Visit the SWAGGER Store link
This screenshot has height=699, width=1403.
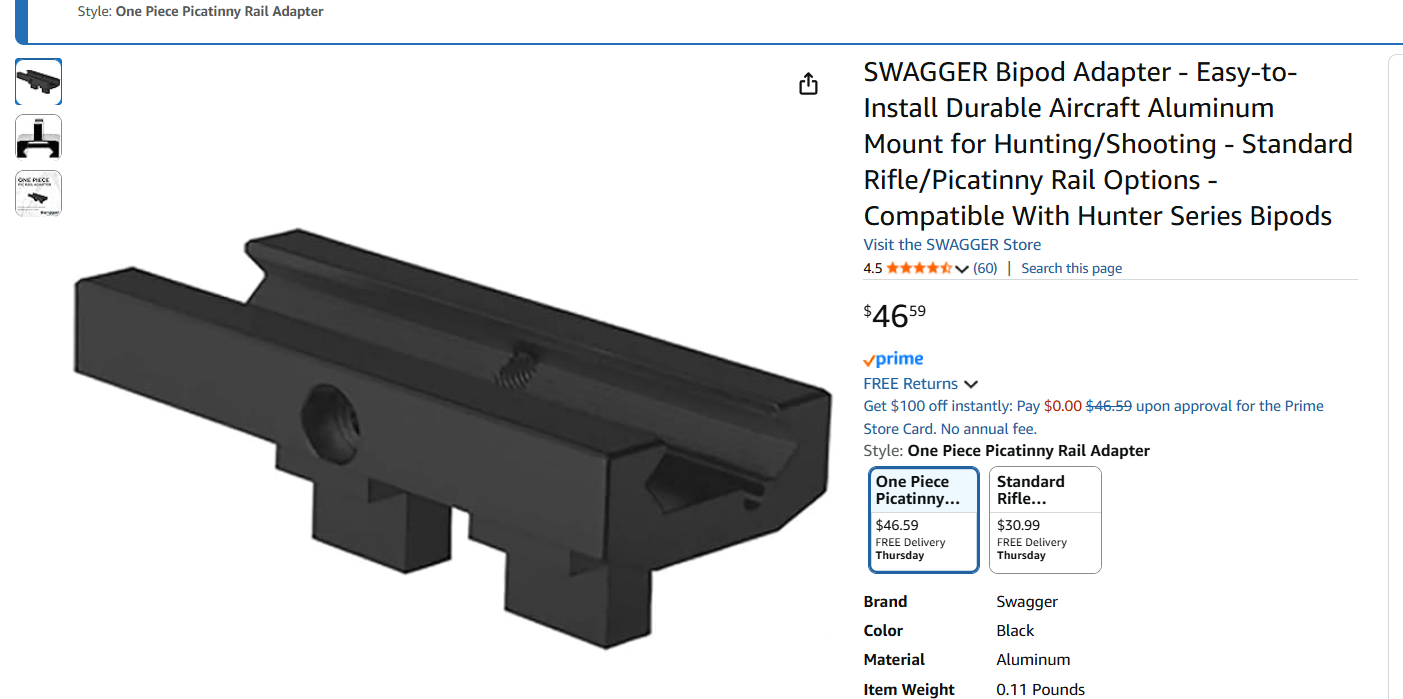point(952,244)
